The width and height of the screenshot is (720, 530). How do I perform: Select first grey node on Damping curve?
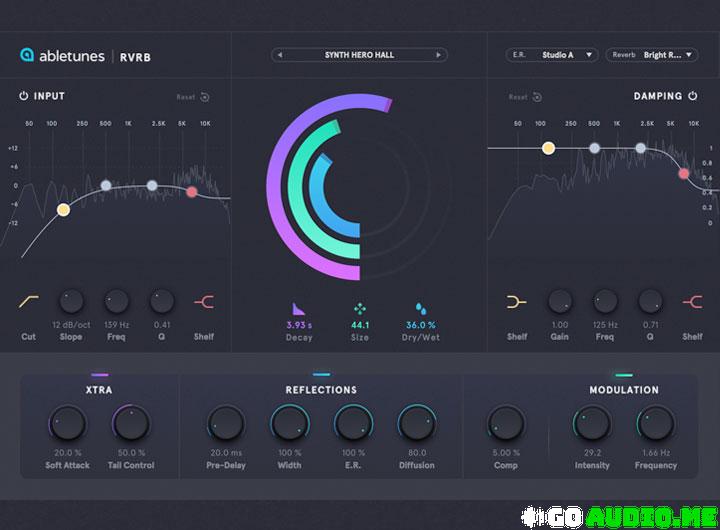[595, 148]
